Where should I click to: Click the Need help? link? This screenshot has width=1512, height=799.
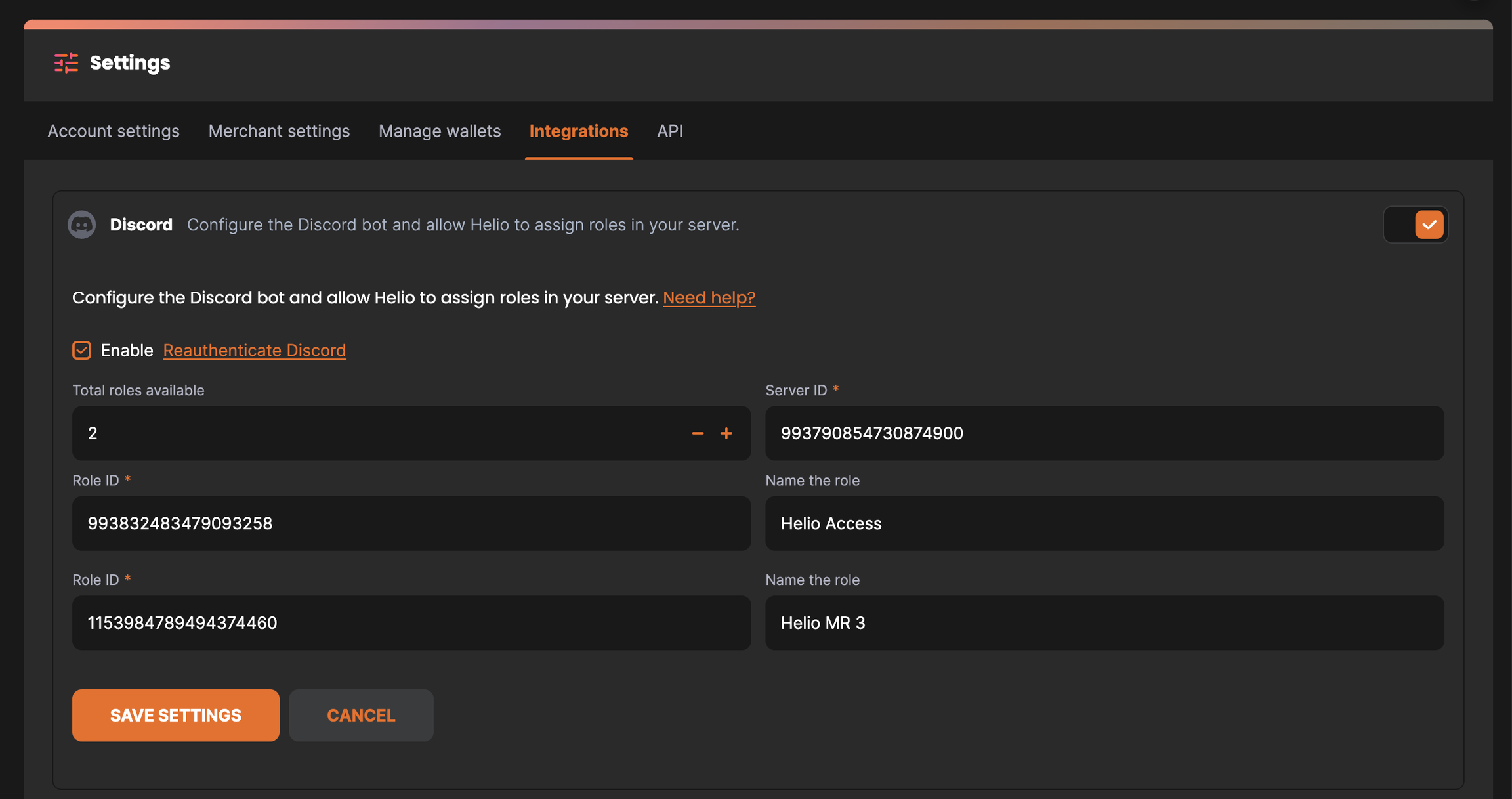click(x=709, y=297)
